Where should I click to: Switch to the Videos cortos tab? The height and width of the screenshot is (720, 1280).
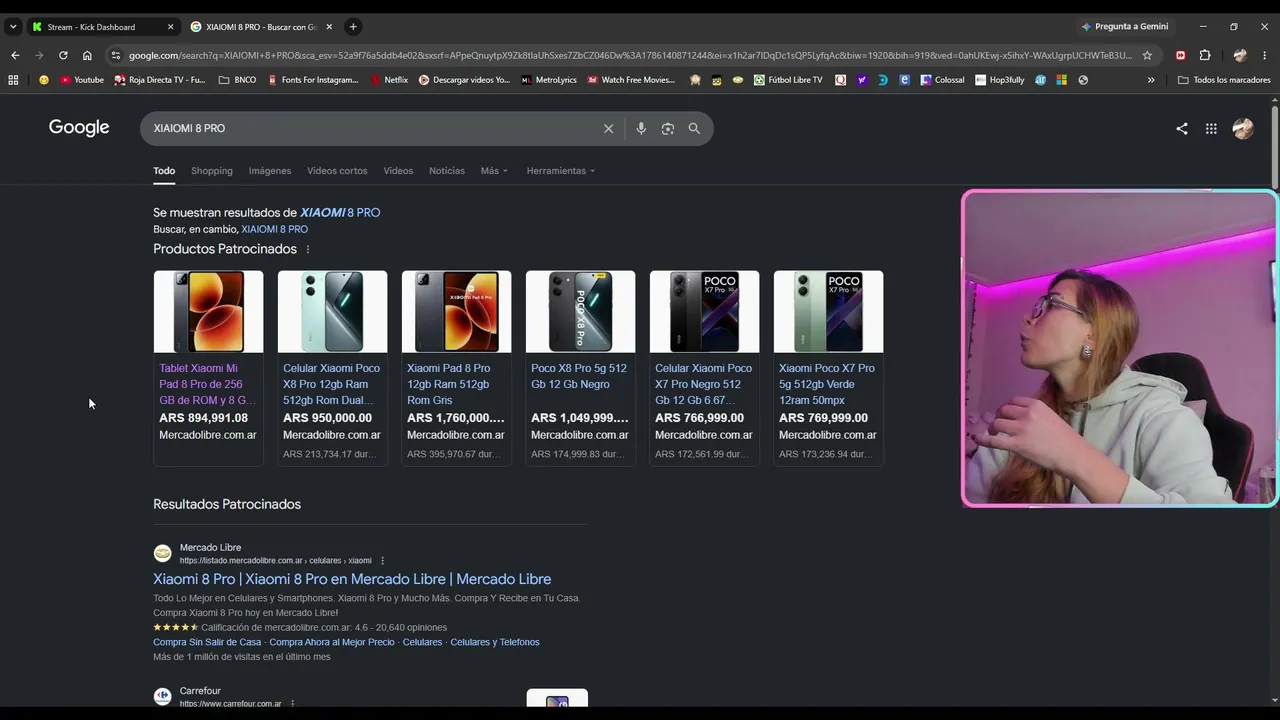337,171
